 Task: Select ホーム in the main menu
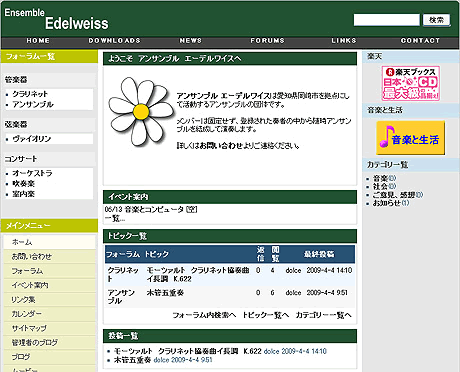(x=50, y=242)
